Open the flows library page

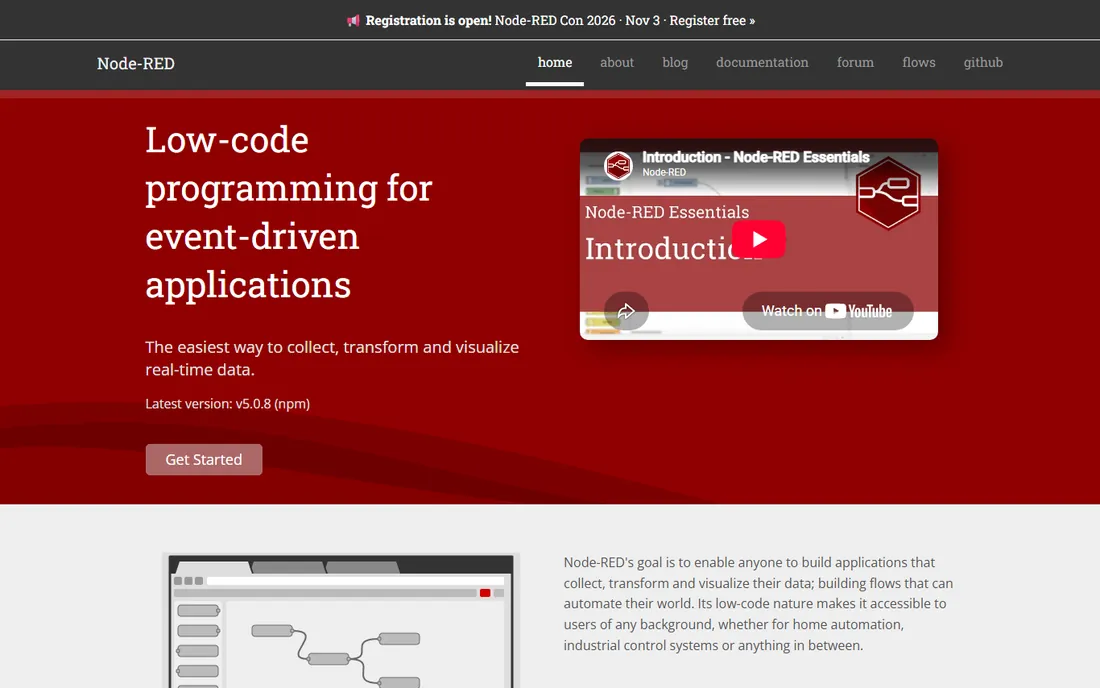(918, 62)
